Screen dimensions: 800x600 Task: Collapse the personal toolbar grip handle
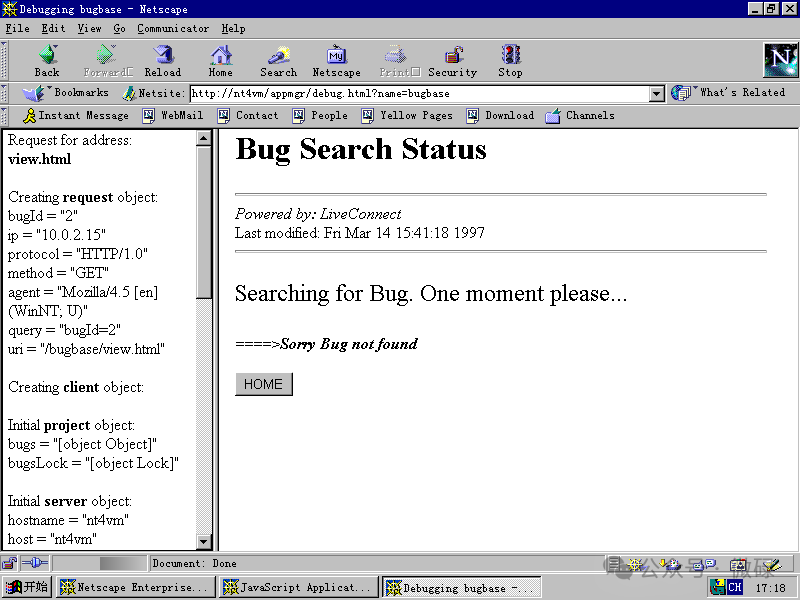click(x=4, y=116)
